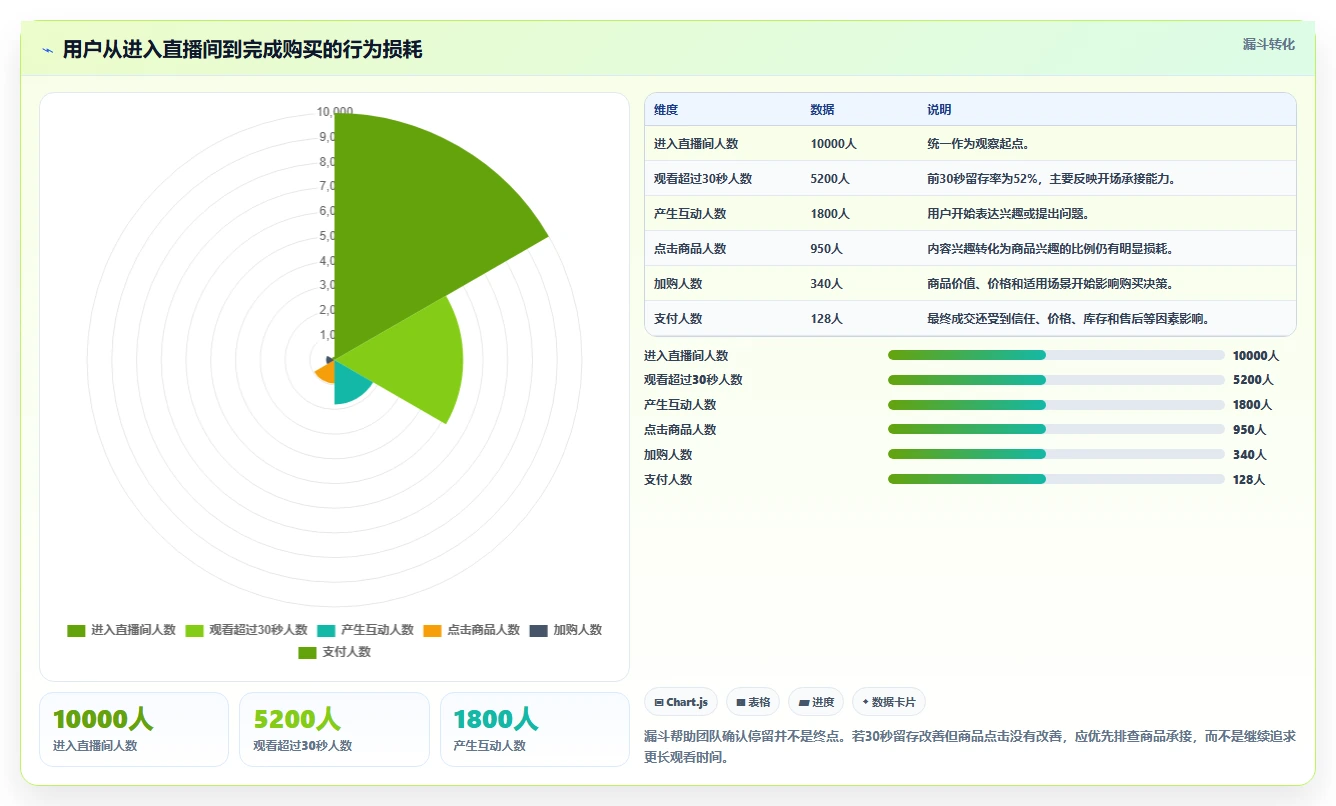
Task: Select the 产生互动人数 table row label
Action: coord(690,214)
